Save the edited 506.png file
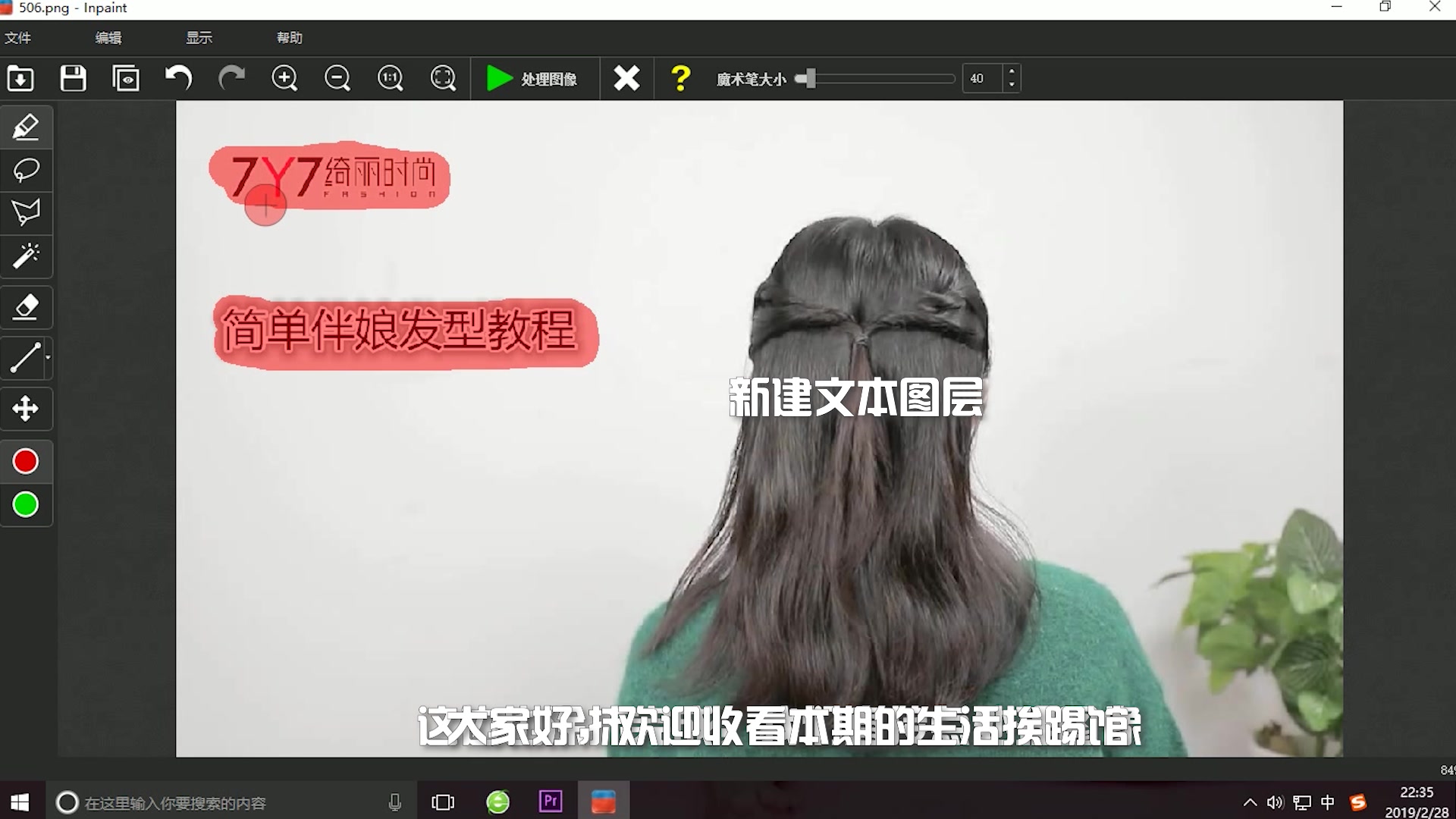 click(x=73, y=78)
